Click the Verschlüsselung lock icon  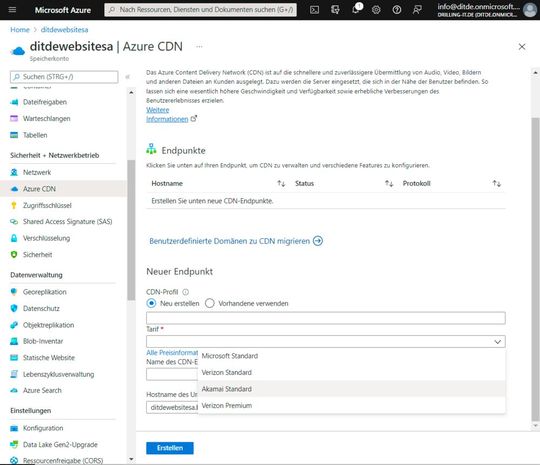point(14,238)
